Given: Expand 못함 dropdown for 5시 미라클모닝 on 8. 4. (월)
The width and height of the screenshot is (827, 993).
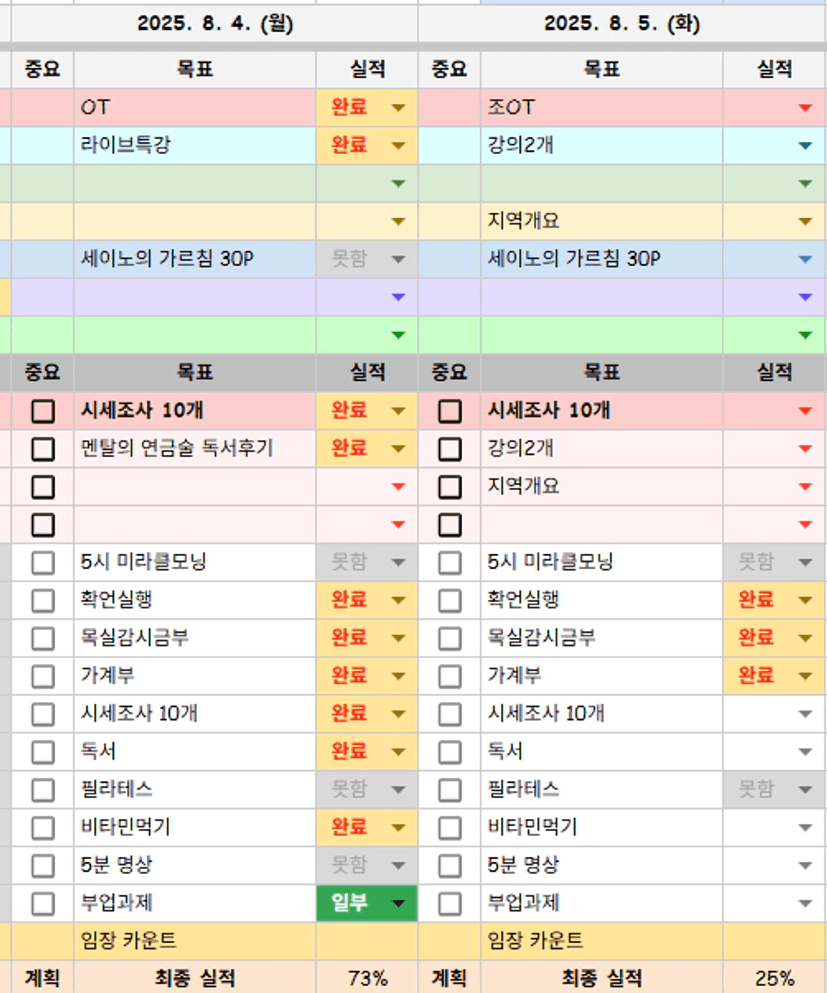Looking at the screenshot, I should (x=398, y=562).
